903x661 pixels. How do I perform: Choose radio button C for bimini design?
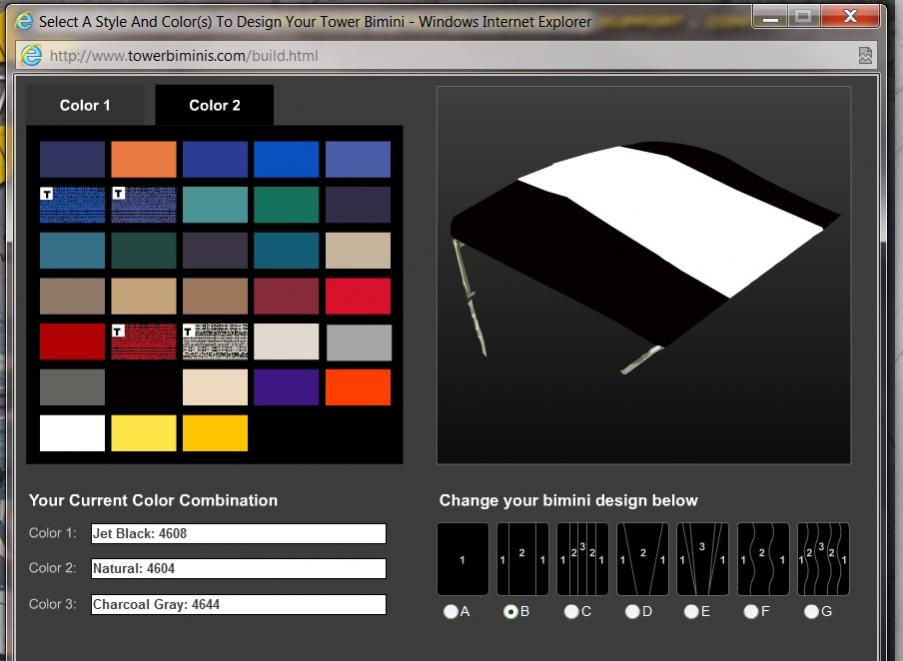click(x=571, y=611)
